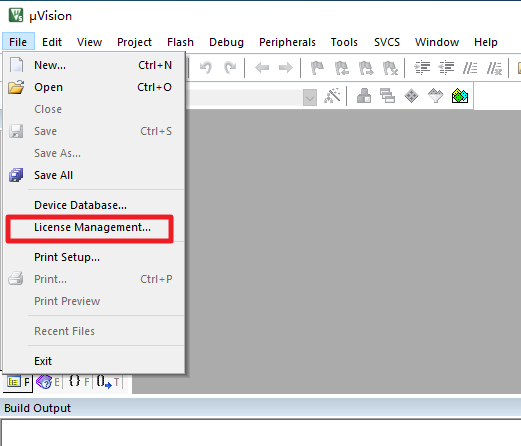Choose Exit from File menu
The height and width of the screenshot is (446, 521).
coord(94,361)
